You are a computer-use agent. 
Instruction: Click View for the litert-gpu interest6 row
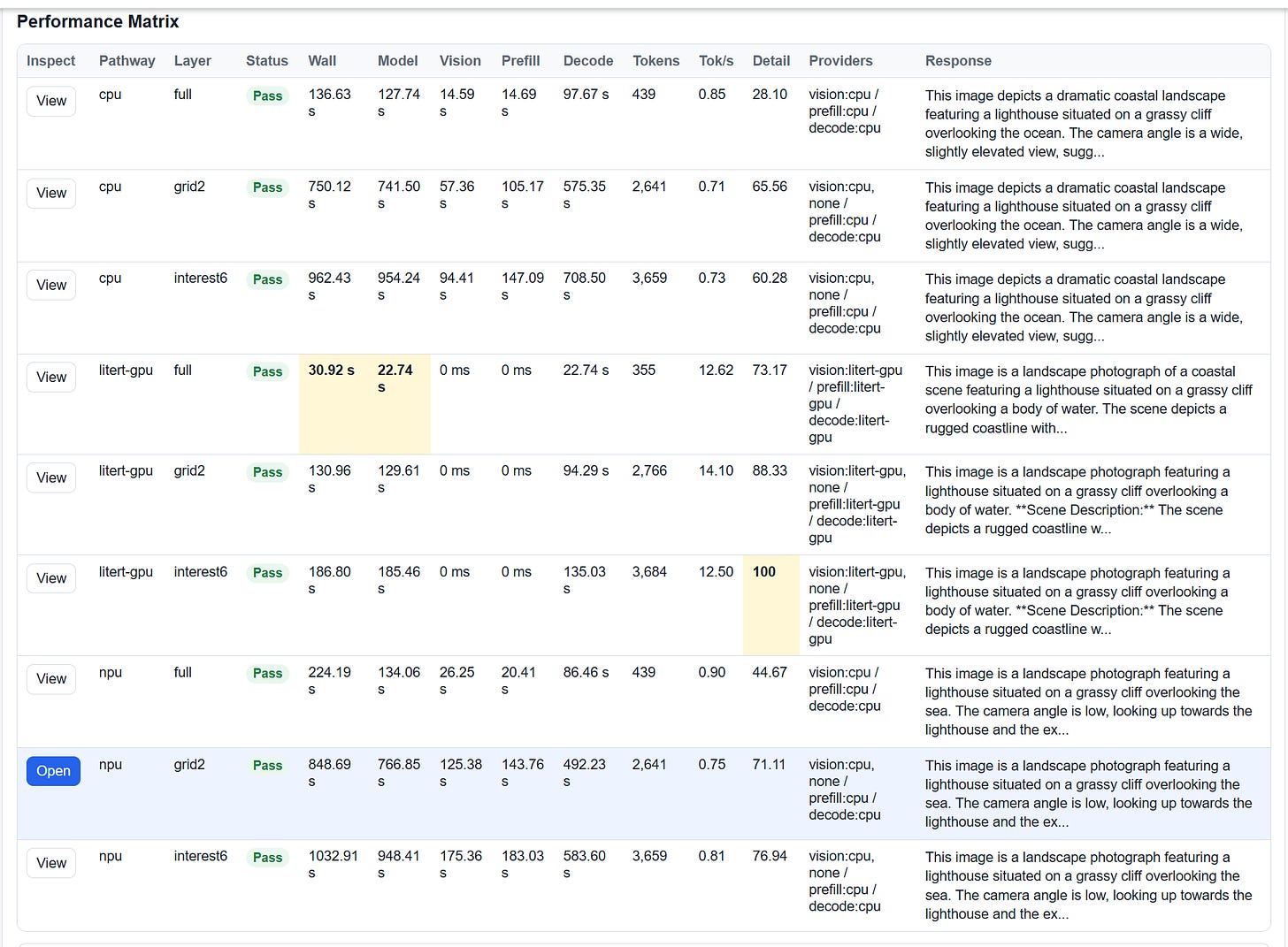coord(51,578)
